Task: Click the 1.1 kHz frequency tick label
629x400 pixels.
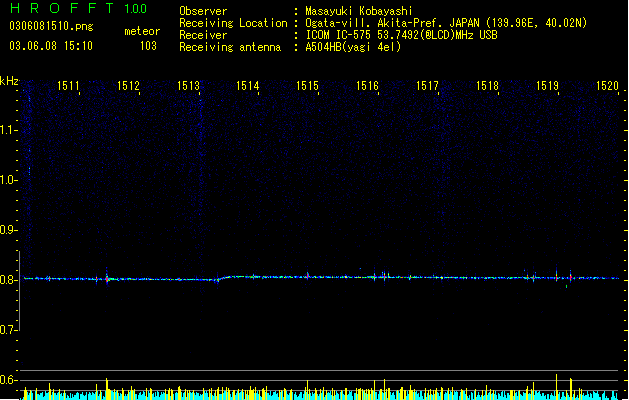Action: [8, 130]
